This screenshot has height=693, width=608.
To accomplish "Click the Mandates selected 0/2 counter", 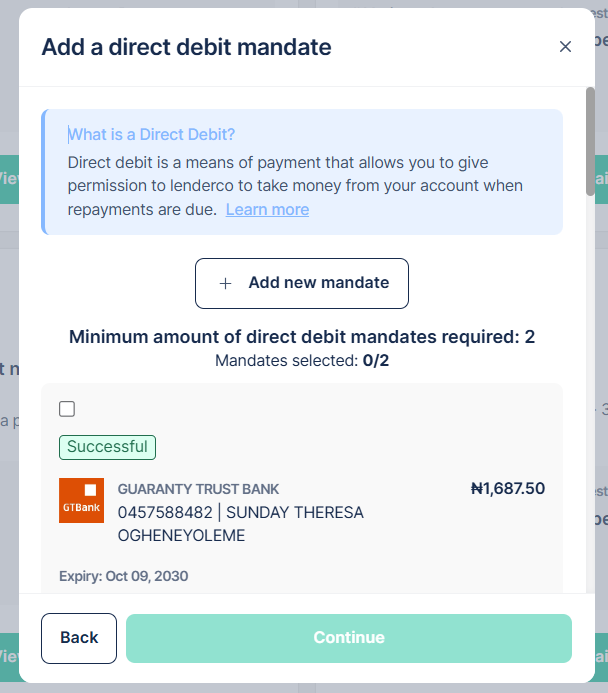I will 302,360.
